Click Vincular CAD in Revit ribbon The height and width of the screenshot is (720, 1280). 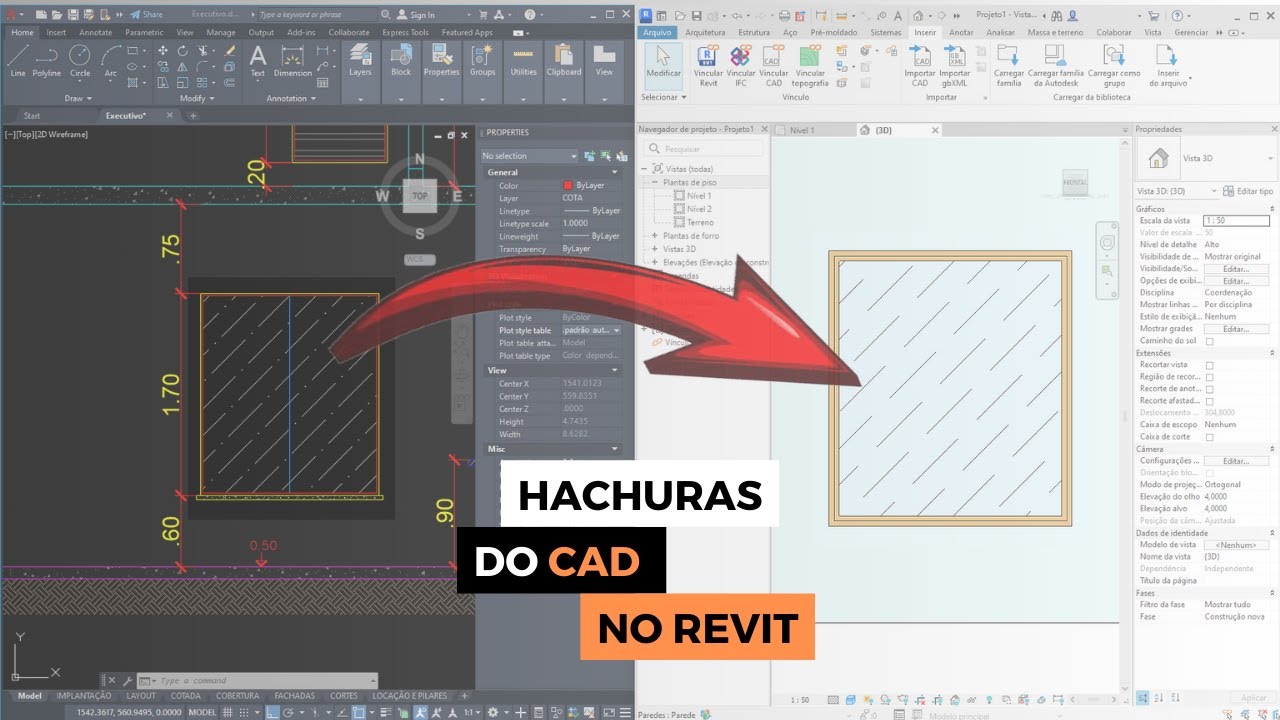773,66
